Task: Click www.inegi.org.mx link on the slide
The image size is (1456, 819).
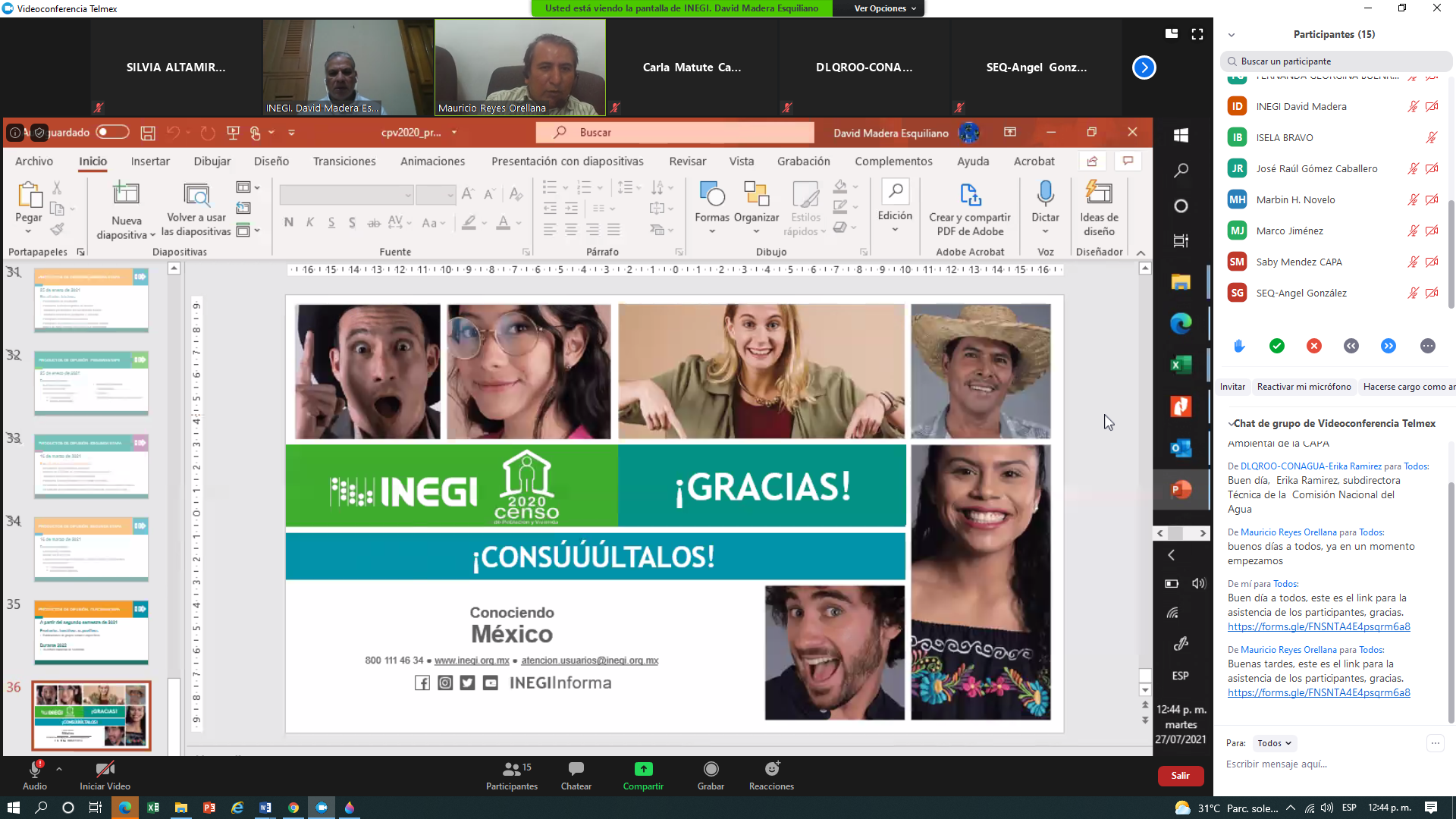Action: point(472,661)
